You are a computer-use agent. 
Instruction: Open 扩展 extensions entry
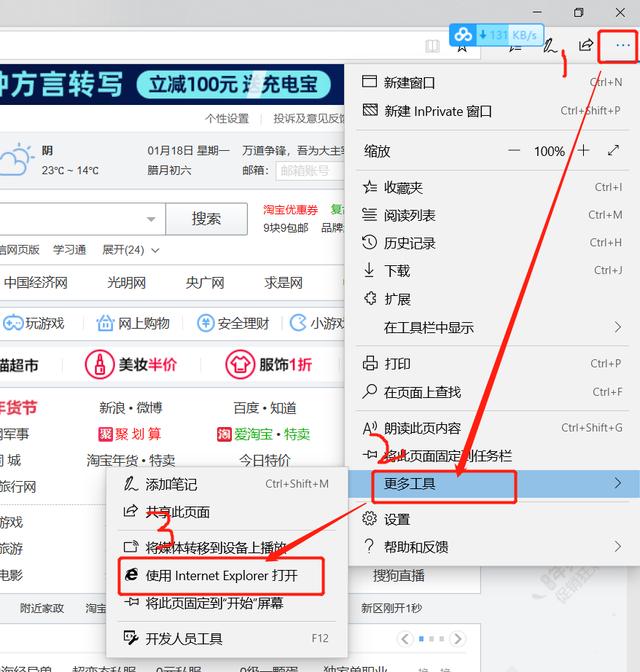[x=492, y=299]
